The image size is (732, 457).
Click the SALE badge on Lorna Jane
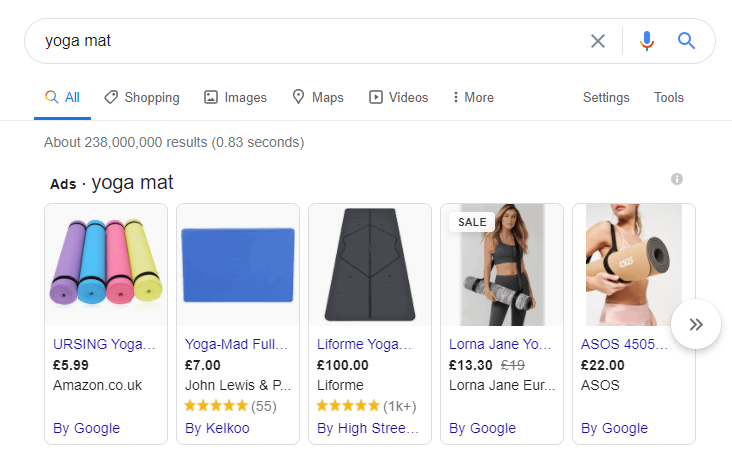click(x=472, y=222)
